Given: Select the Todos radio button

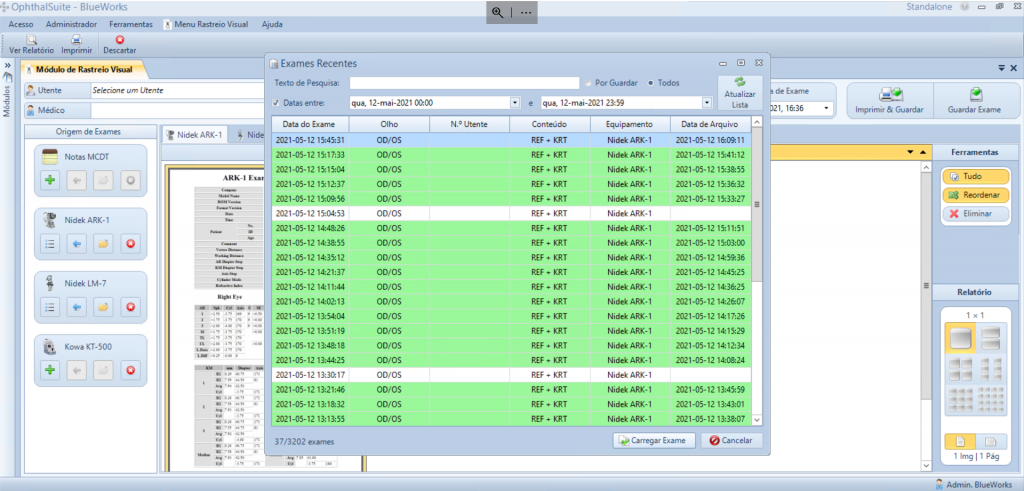Looking at the screenshot, I should click(x=652, y=83).
